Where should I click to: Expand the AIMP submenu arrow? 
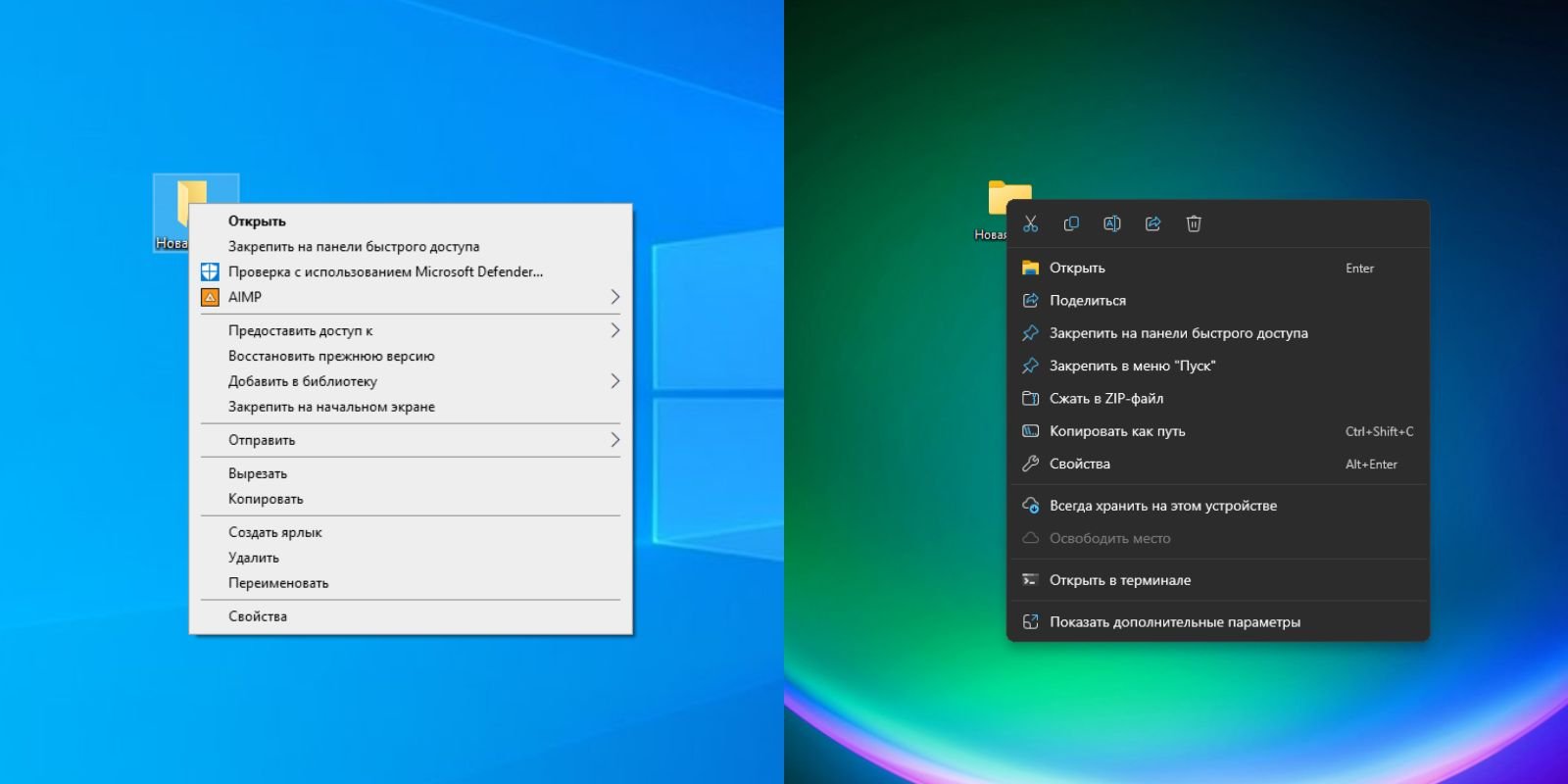[x=614, y=297]
